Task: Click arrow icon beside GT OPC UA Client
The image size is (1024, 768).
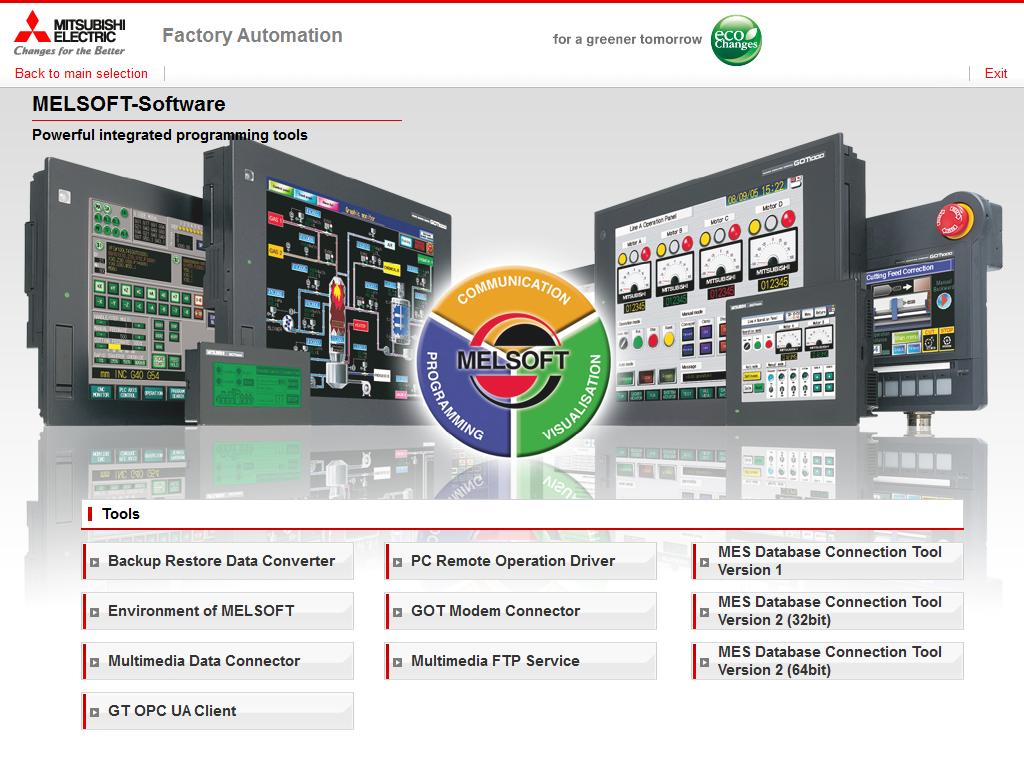Action: pyautogui.click(x=95, y=712)
